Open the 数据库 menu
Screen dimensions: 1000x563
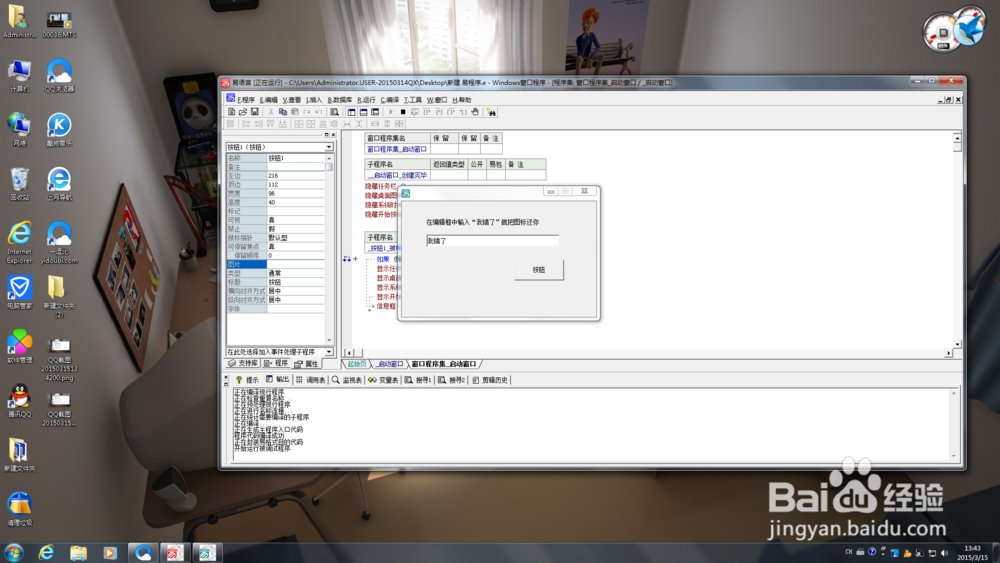click(x=340, y=99)
